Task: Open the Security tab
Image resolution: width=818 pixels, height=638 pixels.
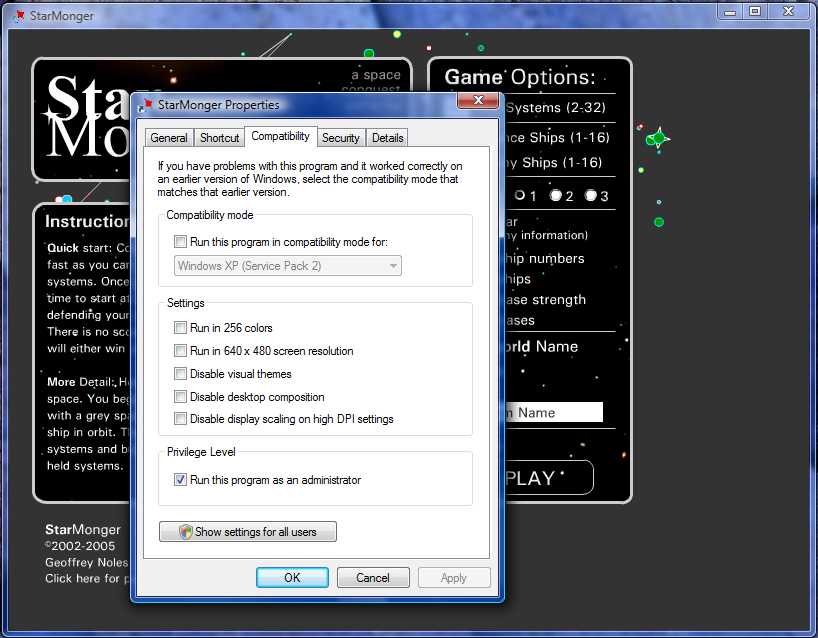Action: click(341, 138)
